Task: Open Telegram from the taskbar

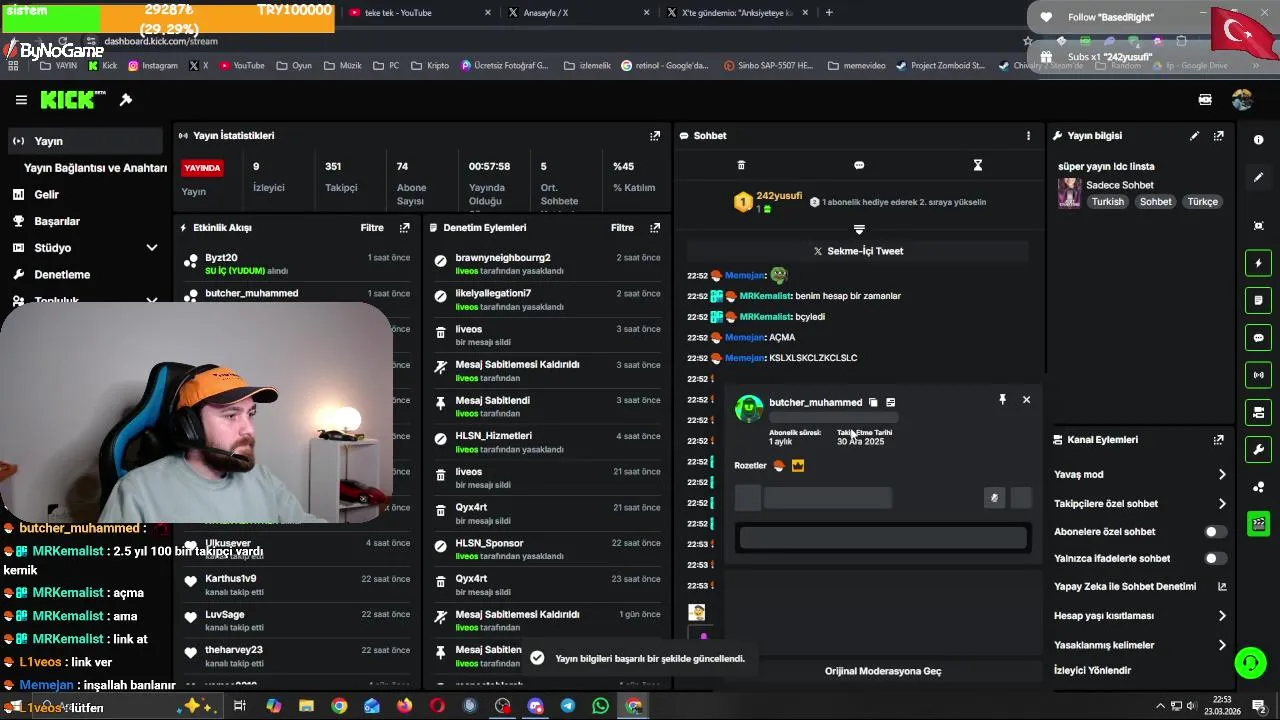Action: (x=568, y=706)
